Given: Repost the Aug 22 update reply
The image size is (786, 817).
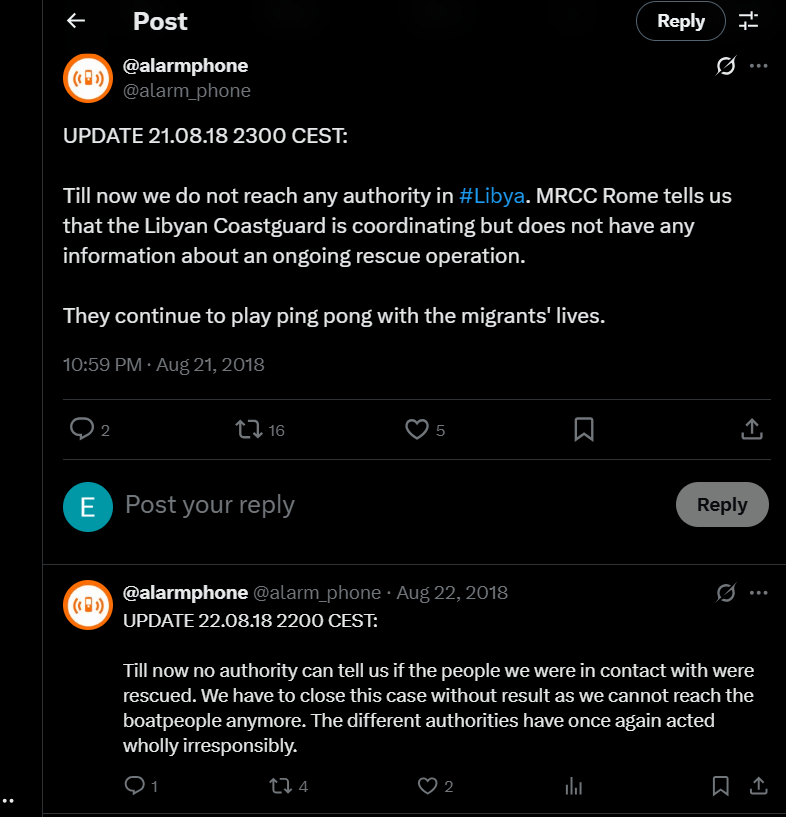Looking at the screenshot, I should [x=282, y=786].
